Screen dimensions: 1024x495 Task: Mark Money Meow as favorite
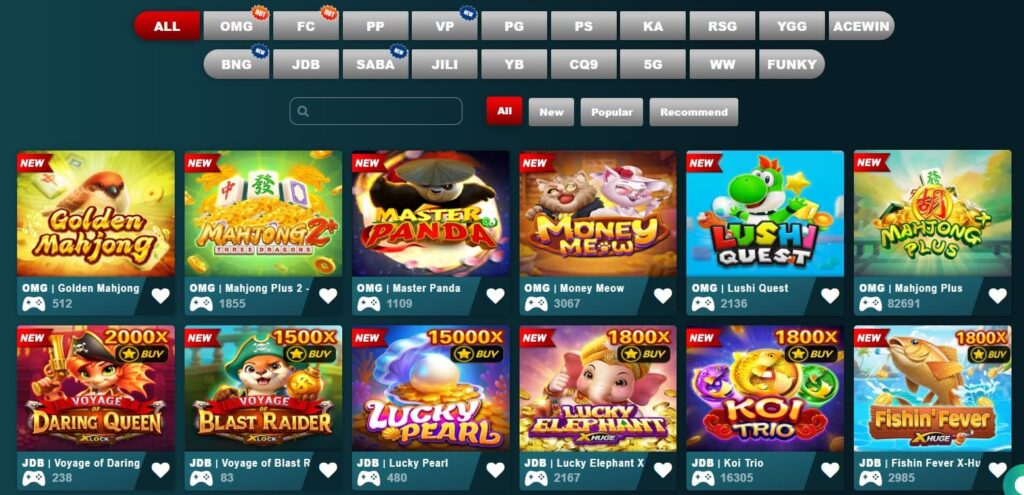click(x=662, y=296)
